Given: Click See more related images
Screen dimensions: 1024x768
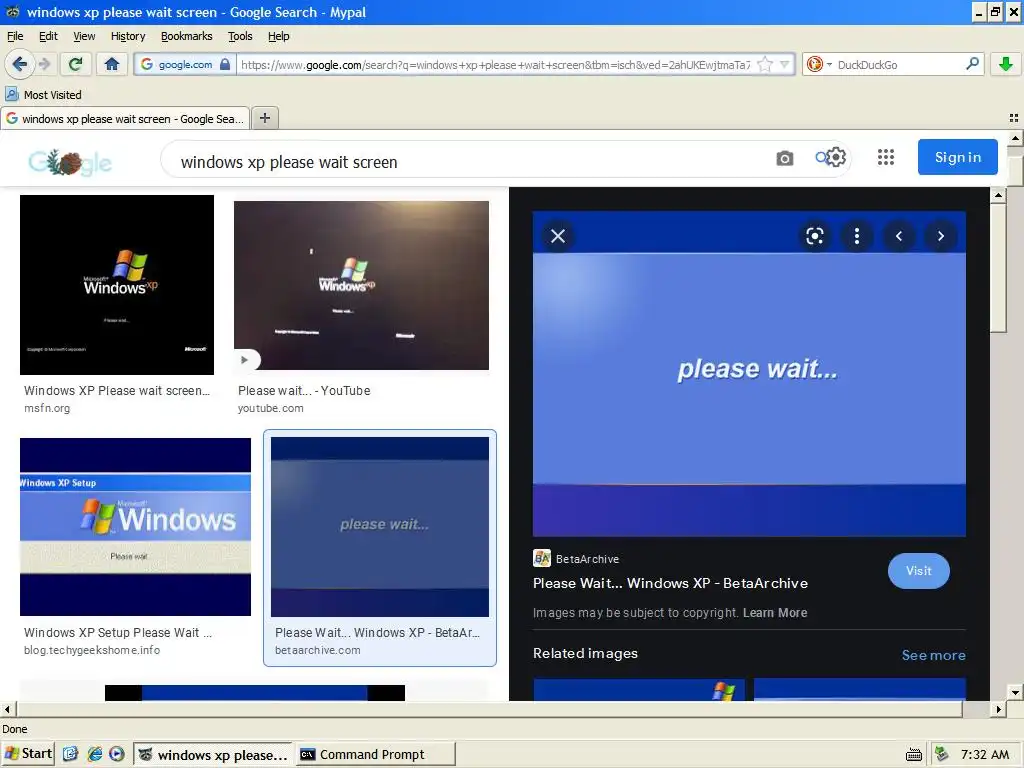Looking at the screenshot, I should pos(933,655).
